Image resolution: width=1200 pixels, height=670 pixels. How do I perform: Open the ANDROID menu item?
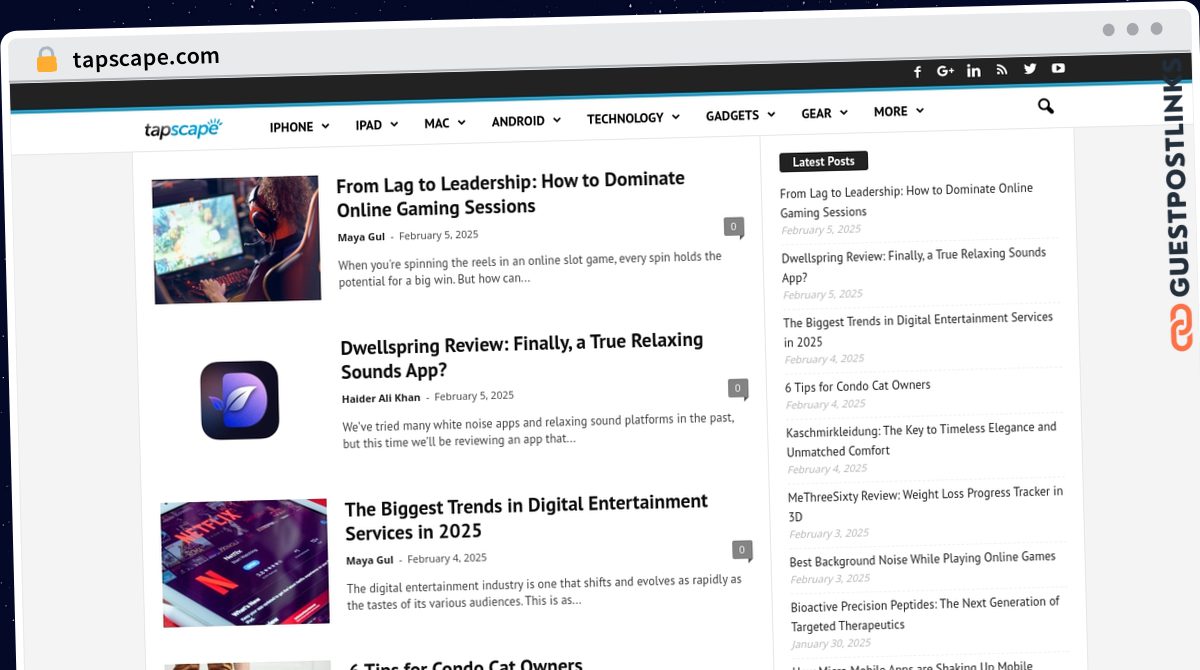point(518,121)
